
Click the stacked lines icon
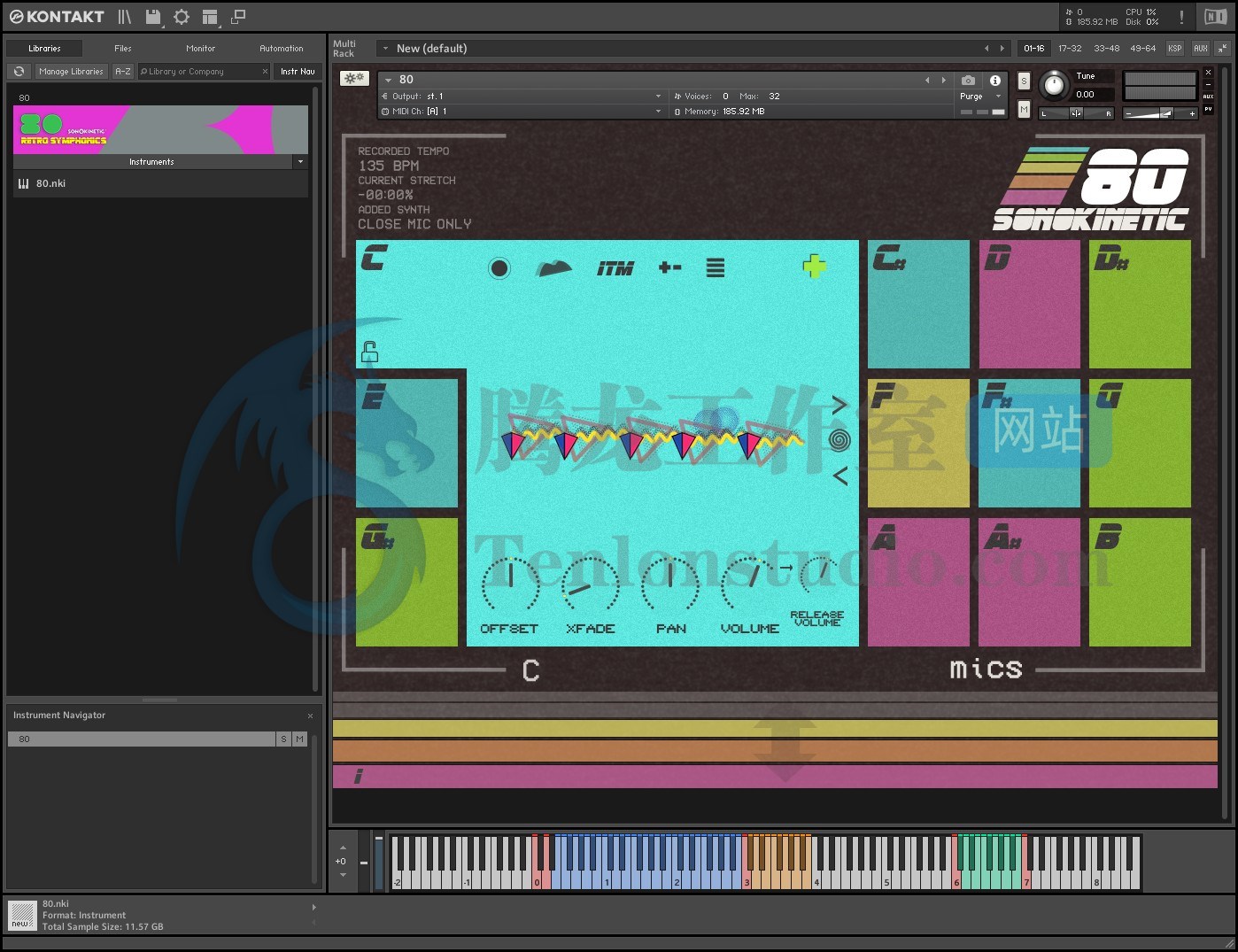point(716,267)
